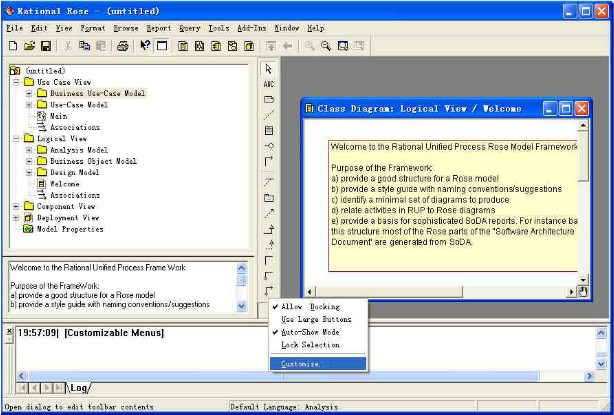The width and height of the screenshot is (614, 415).
Task: Click documentation pane scroll down arrow
Action: pos(242,306)
